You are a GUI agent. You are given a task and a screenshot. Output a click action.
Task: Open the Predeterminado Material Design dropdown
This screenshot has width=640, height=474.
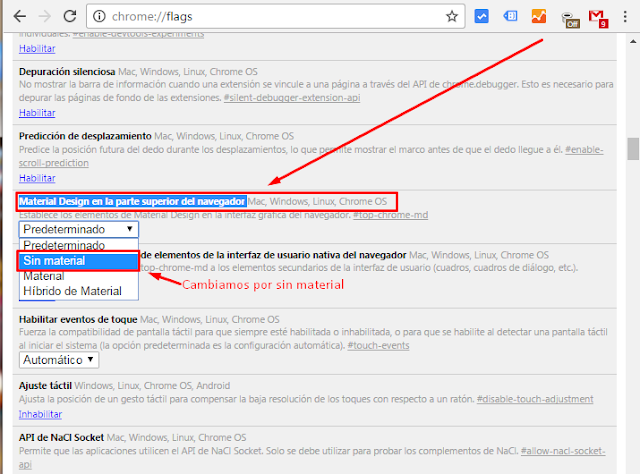78,229
